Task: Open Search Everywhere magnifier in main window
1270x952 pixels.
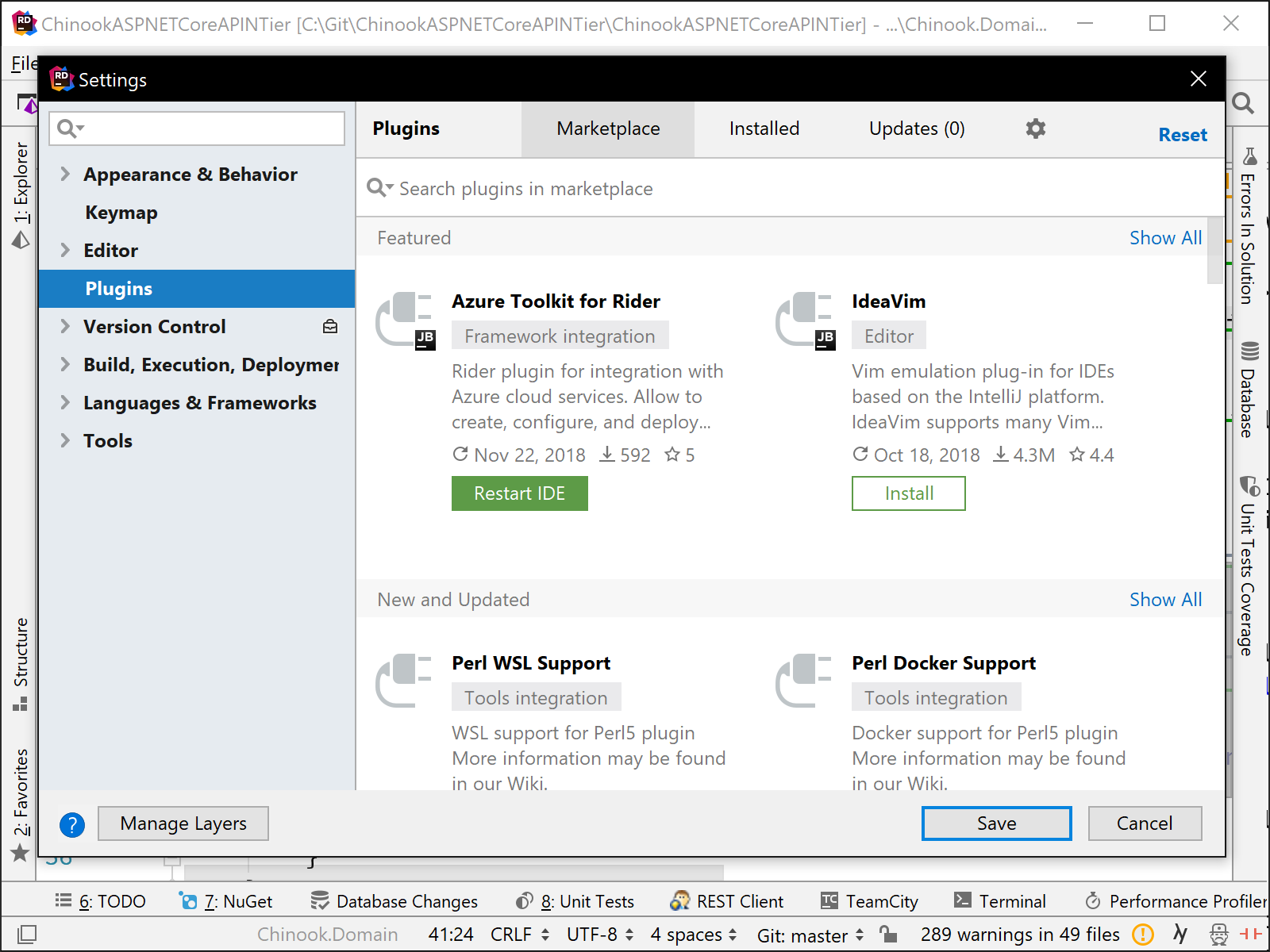Action: [1243, 103]
